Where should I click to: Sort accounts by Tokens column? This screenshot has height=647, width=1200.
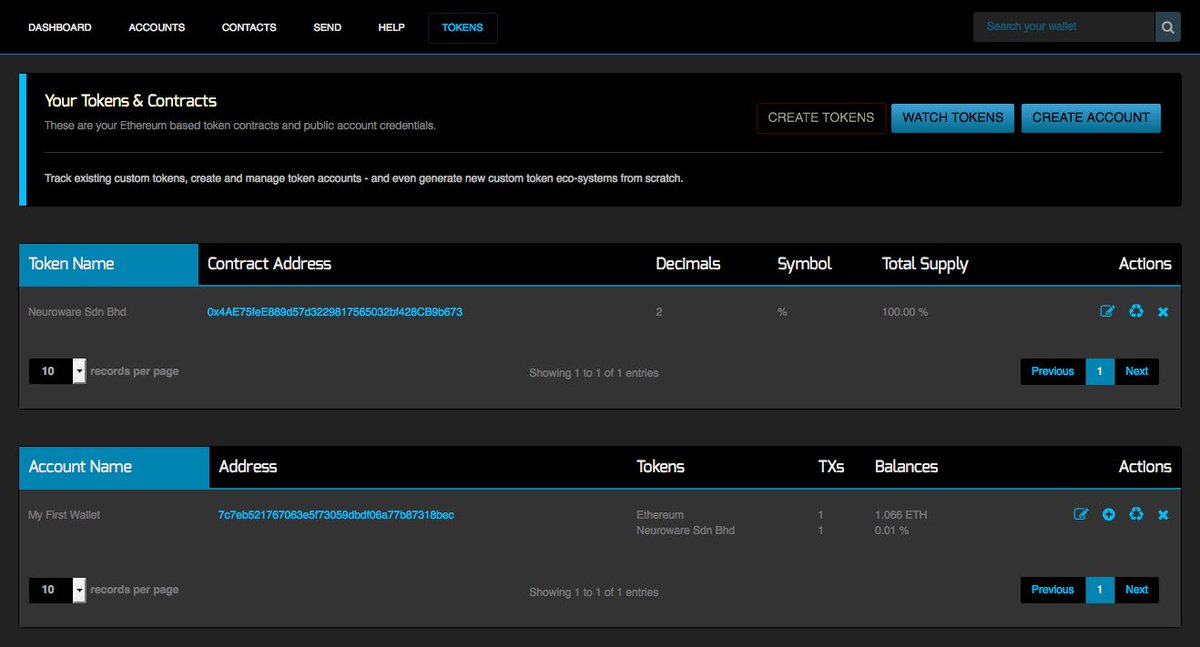point(661,467)
